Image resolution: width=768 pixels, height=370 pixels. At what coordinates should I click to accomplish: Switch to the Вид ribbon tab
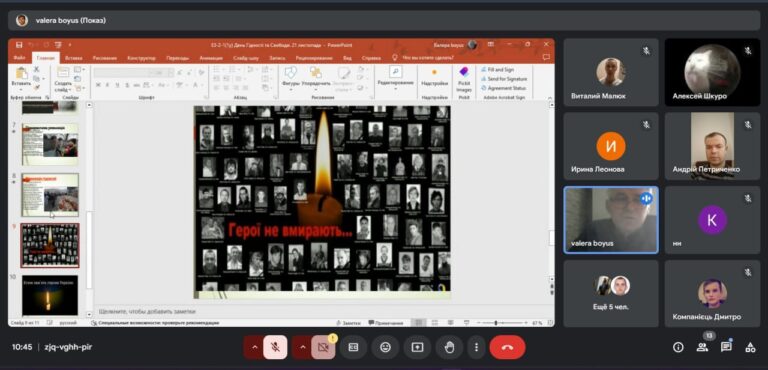coord(347,57)
